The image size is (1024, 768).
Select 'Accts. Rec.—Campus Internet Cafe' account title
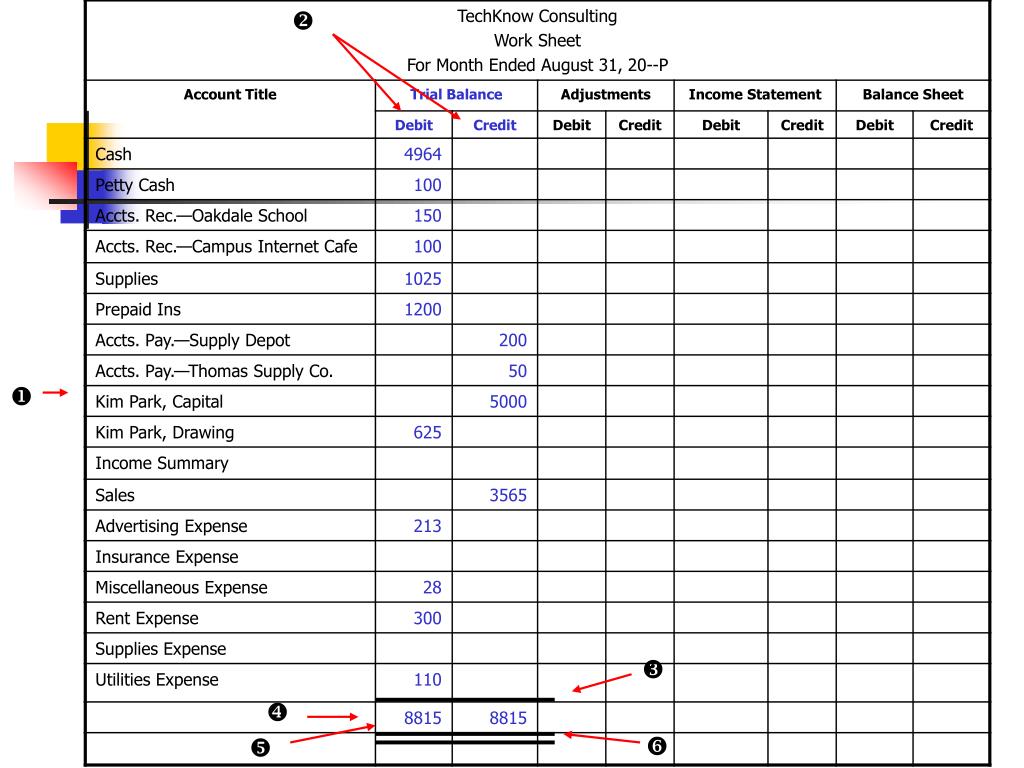(226, 247)
